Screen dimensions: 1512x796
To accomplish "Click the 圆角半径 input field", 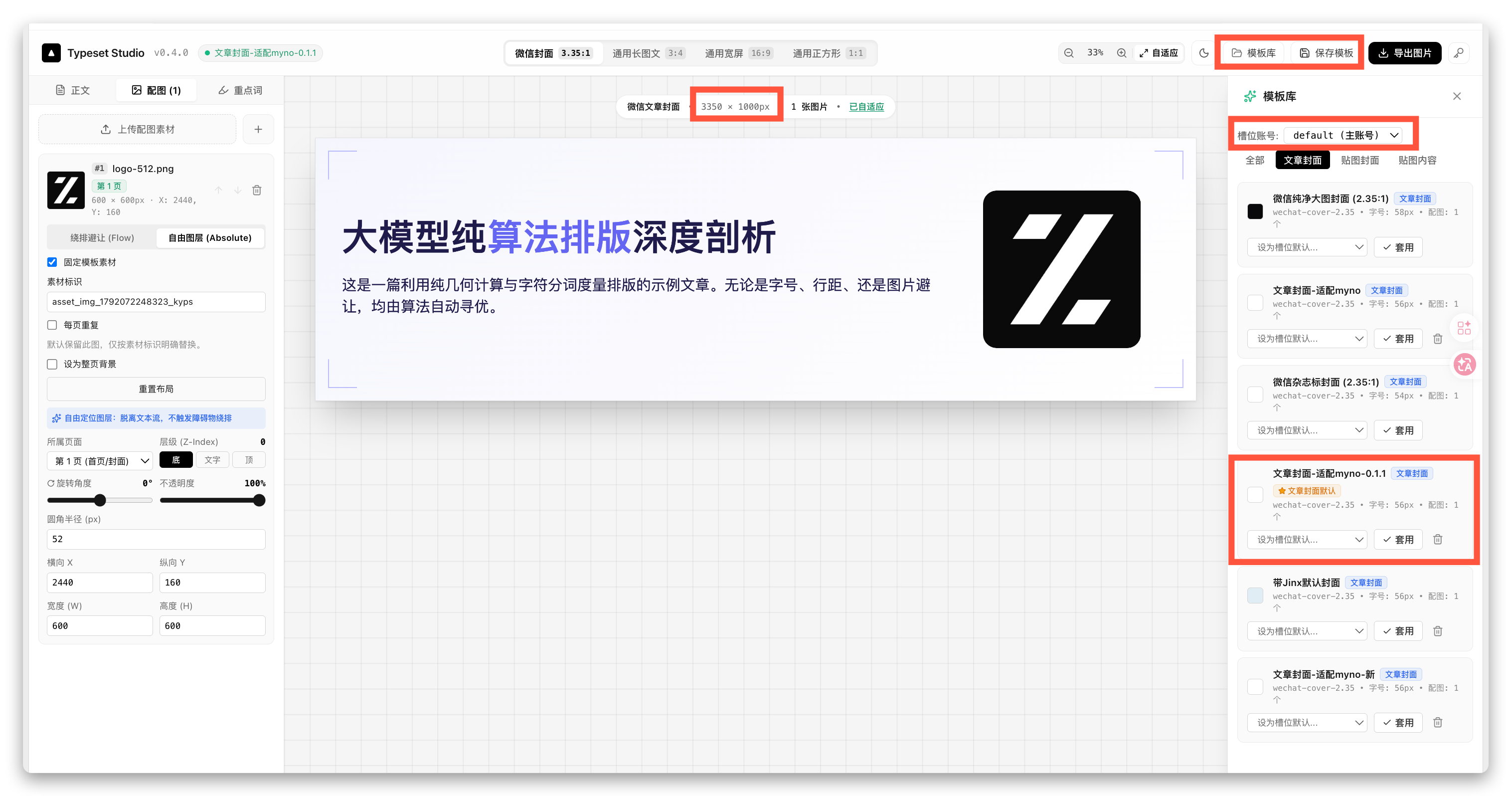I will point(156,539).
